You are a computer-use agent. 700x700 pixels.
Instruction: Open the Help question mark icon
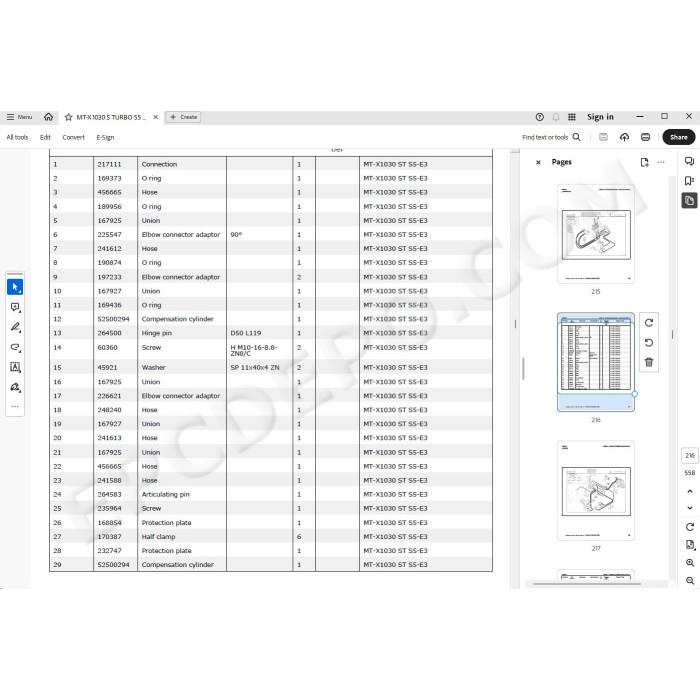[x=539, y=117]
